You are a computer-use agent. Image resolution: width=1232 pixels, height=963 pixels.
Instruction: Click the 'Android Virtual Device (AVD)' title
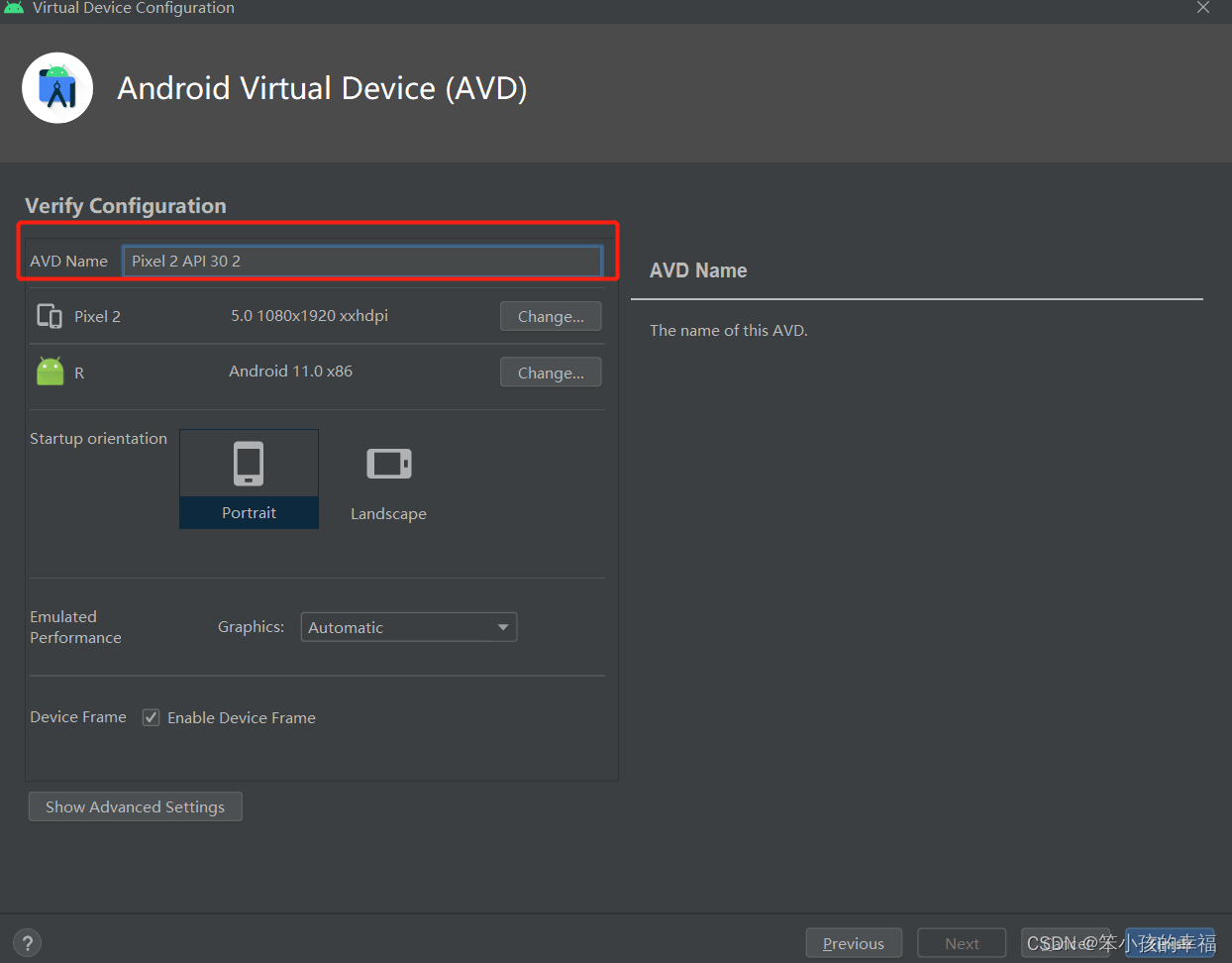(x=322, y=88)
